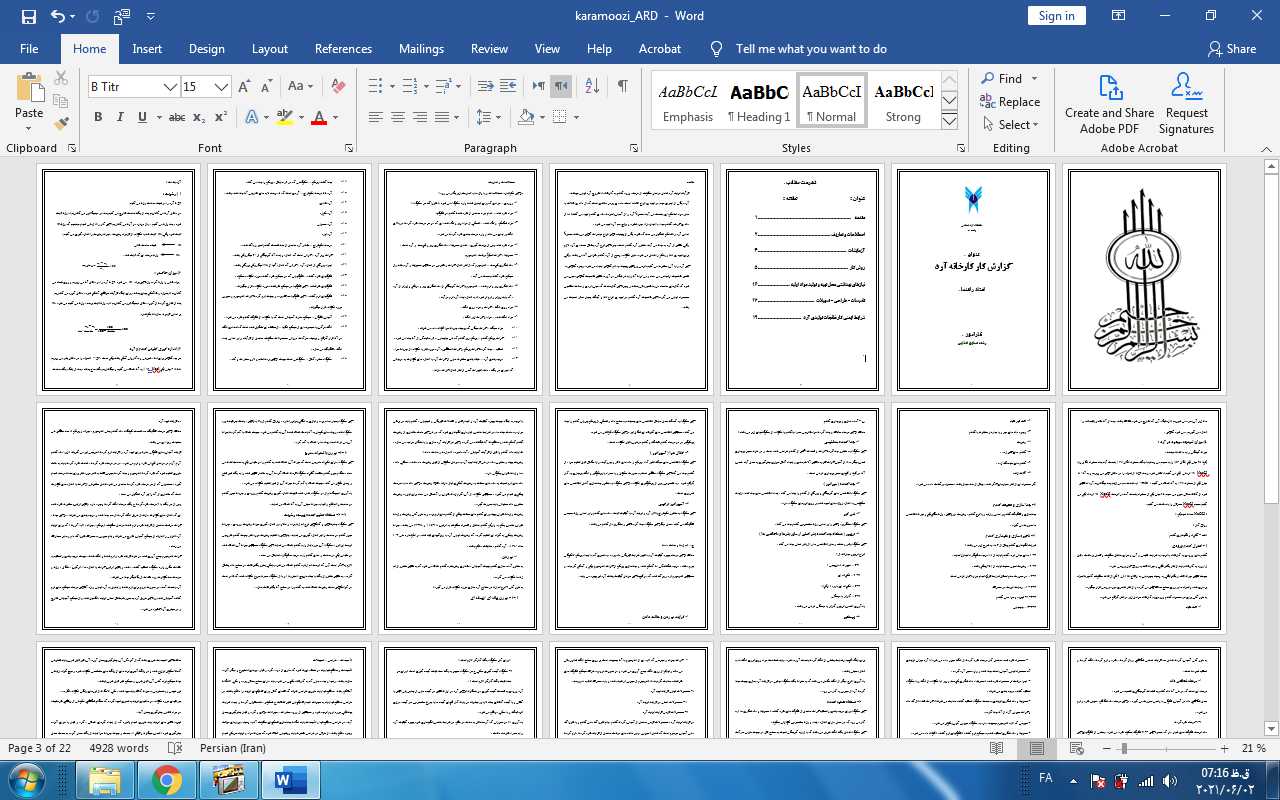Screen dimensions: 1280x800
Task: Click the Format Painter brush icon
Action: (61, 124)
